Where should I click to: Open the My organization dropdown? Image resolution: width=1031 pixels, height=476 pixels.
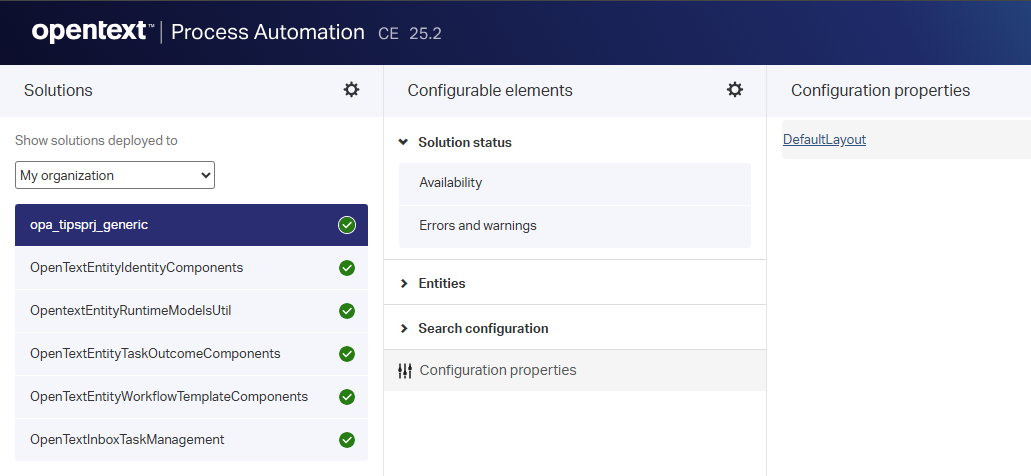click(115, 175)
